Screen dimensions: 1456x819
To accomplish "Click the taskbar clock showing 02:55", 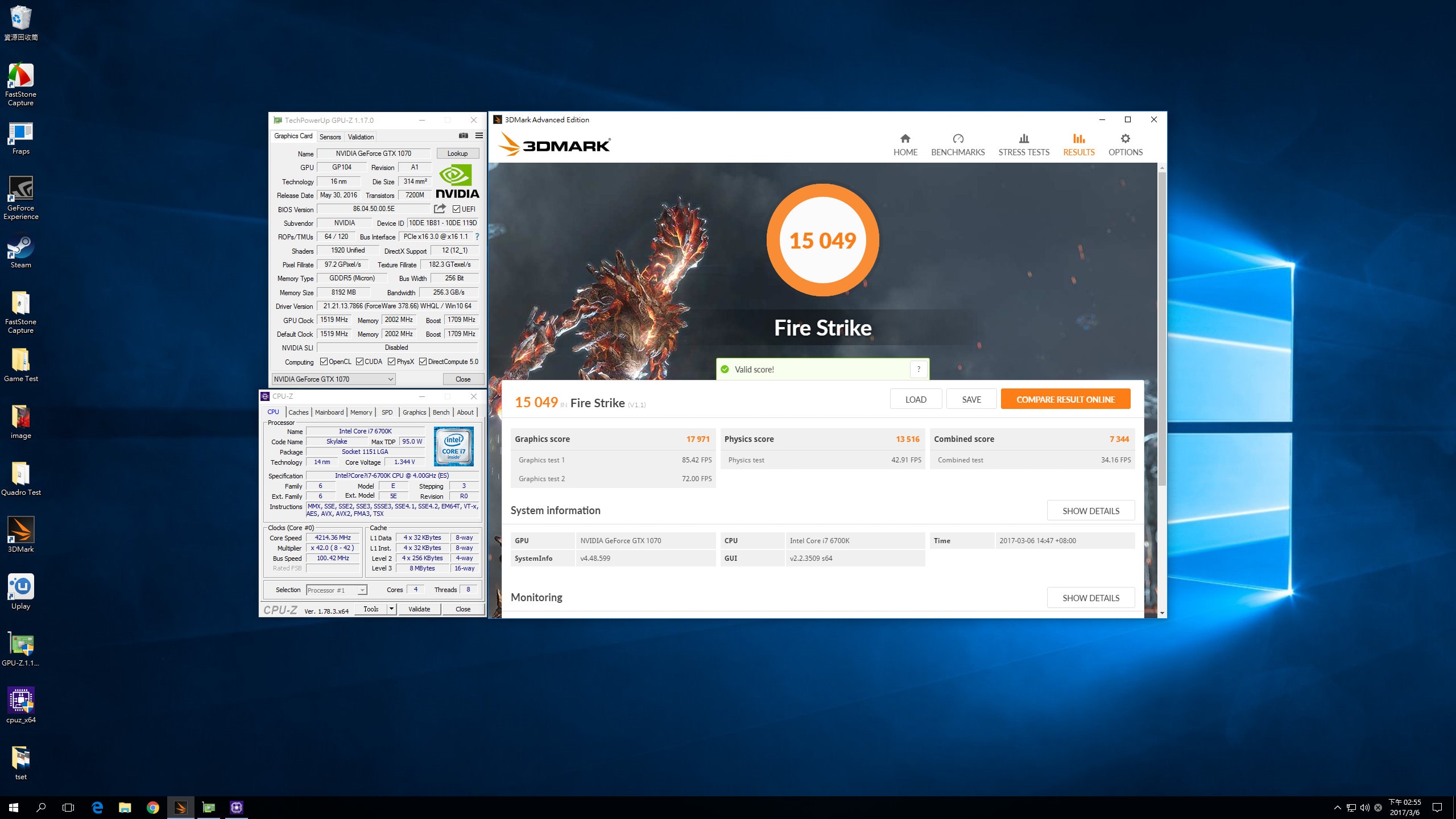I will [x=1405, y=808].
